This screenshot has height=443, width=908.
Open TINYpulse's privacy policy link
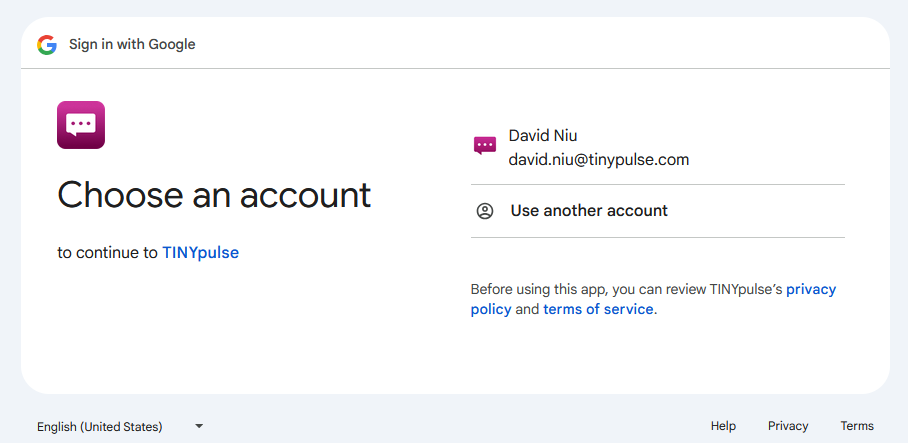(x=653, y=299)
